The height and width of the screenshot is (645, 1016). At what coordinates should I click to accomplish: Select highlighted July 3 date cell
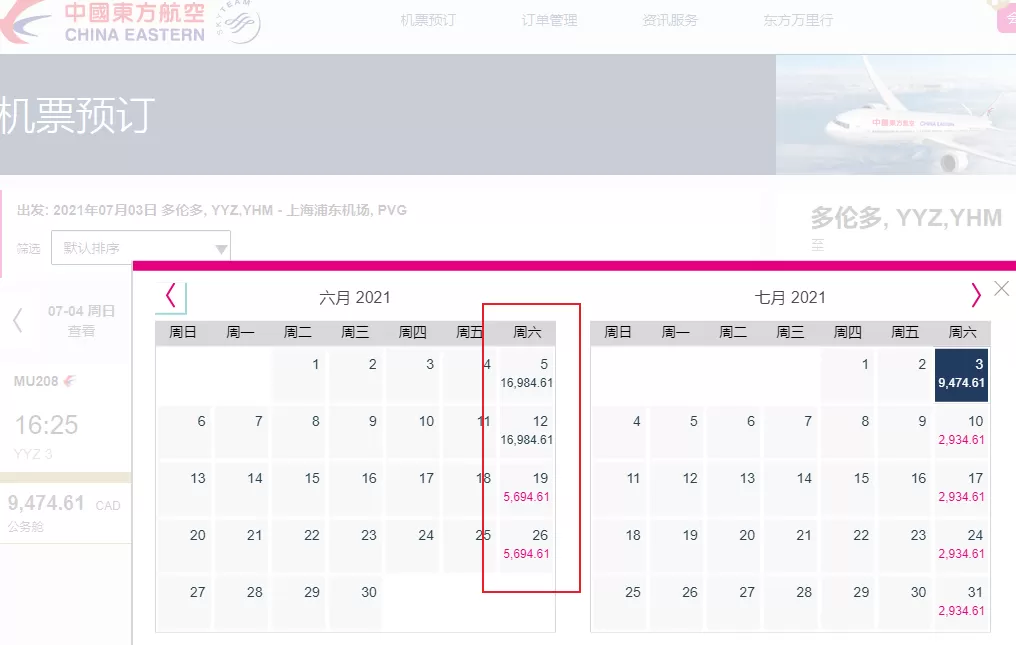[962, 374]
